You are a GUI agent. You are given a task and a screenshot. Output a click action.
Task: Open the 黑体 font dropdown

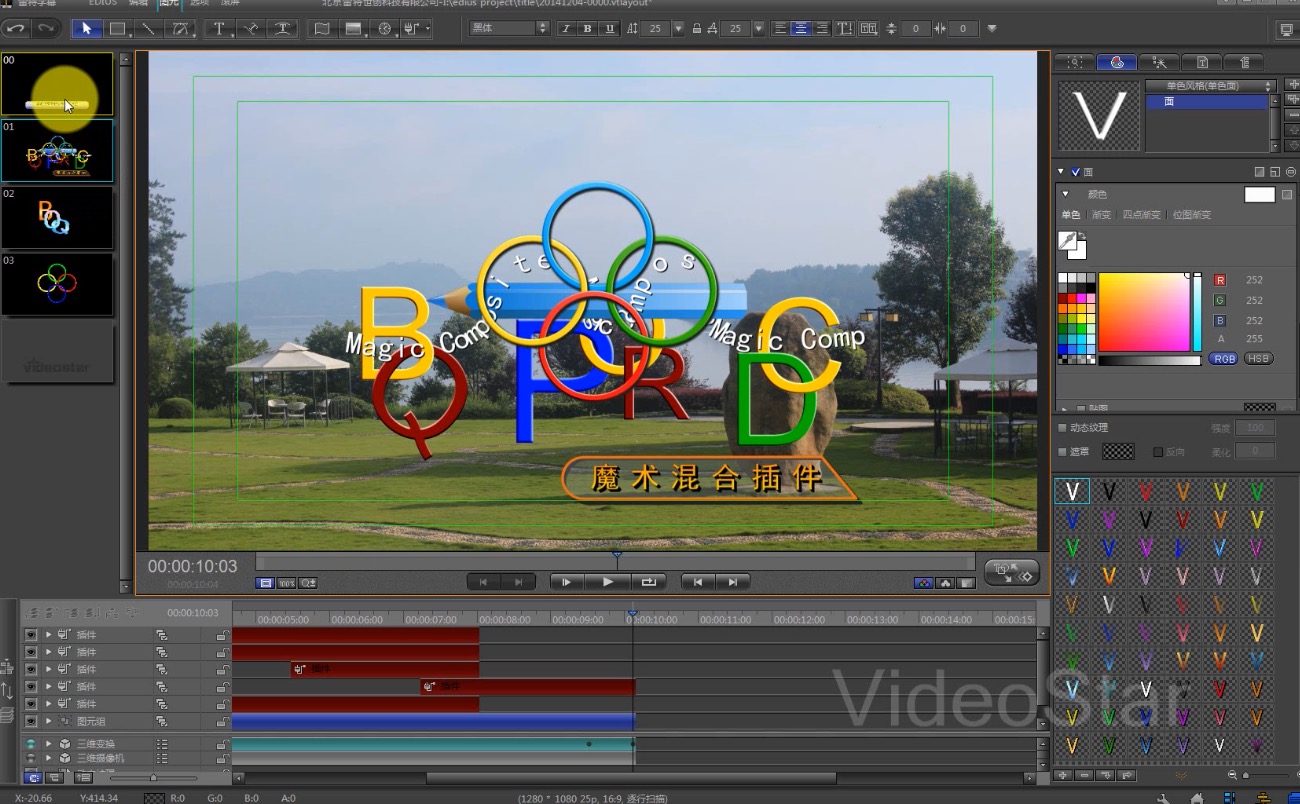coord(510,29)
